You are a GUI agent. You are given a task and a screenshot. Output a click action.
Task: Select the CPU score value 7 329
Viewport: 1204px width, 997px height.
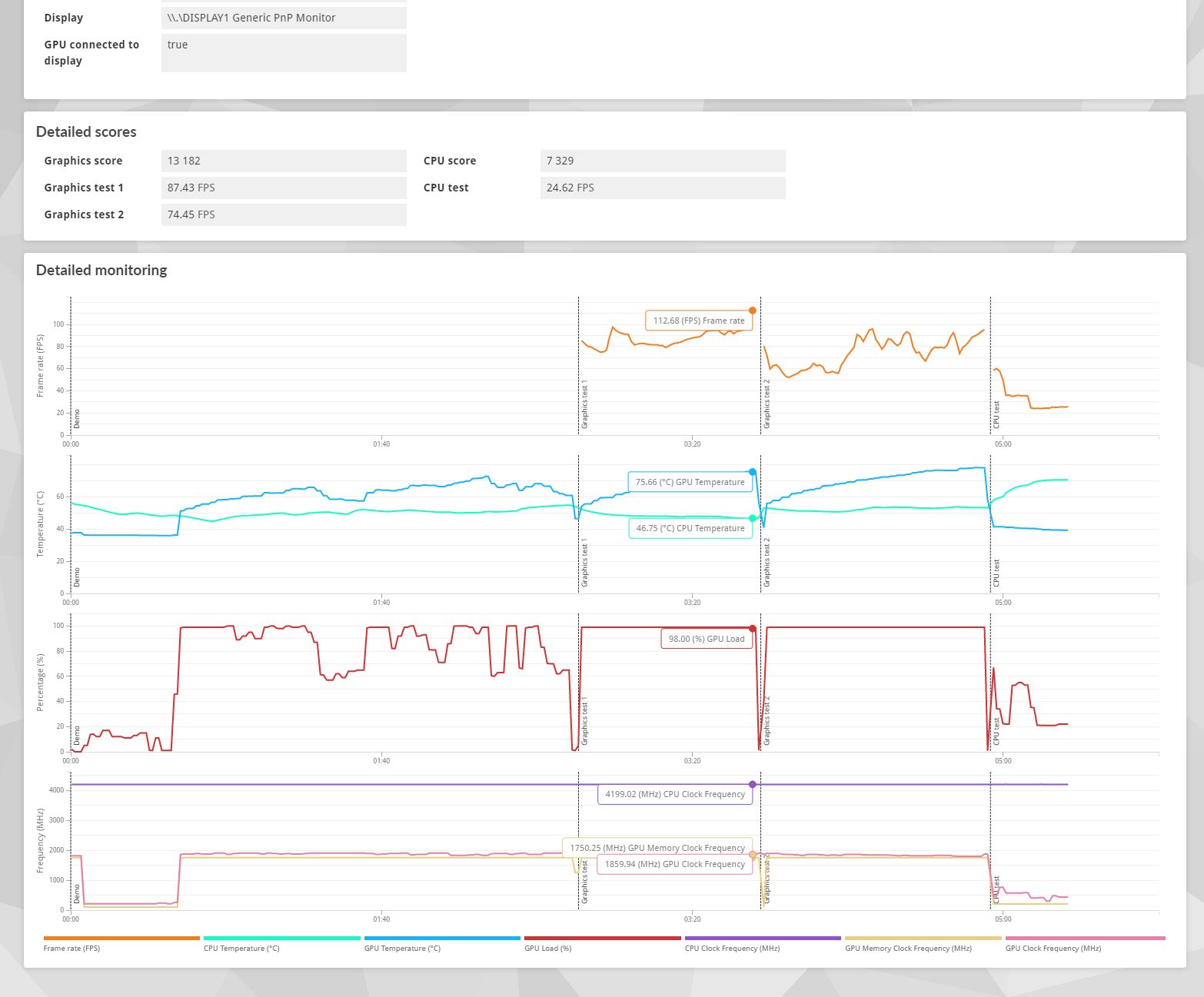(x=663, y=161)
